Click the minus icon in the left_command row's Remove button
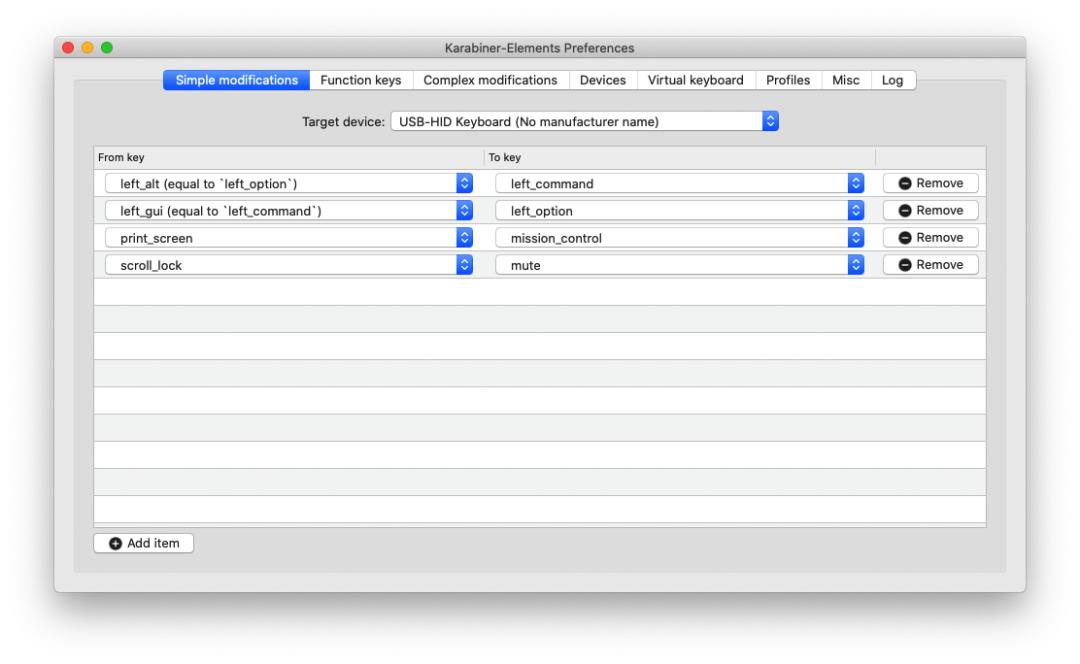This screenshot has height=664, width=1080. 905,183
